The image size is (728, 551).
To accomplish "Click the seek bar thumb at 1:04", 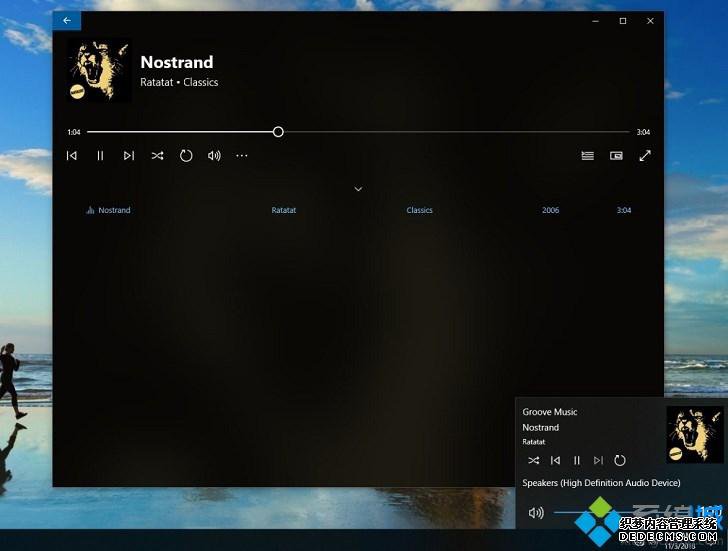I will [278, 132].
